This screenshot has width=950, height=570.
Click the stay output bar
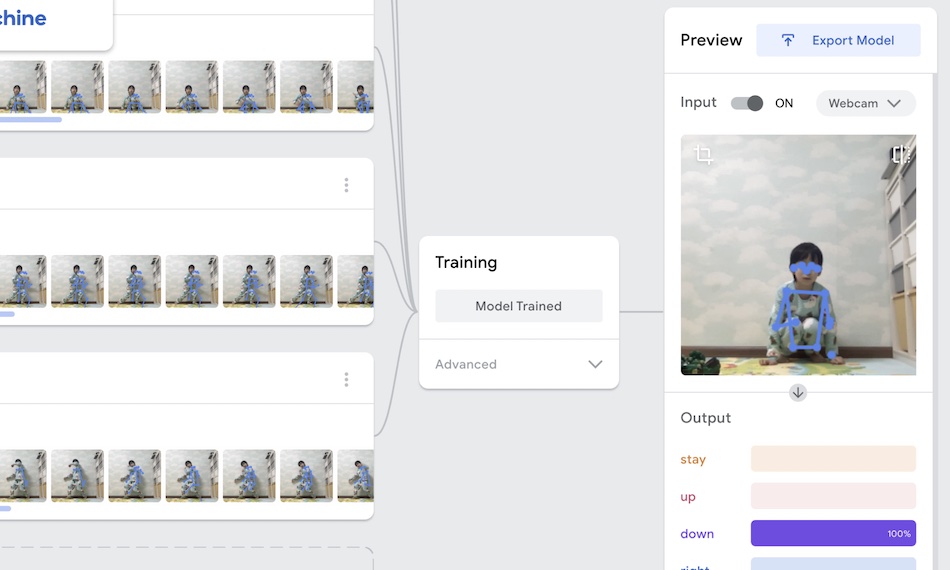[833, 459]
